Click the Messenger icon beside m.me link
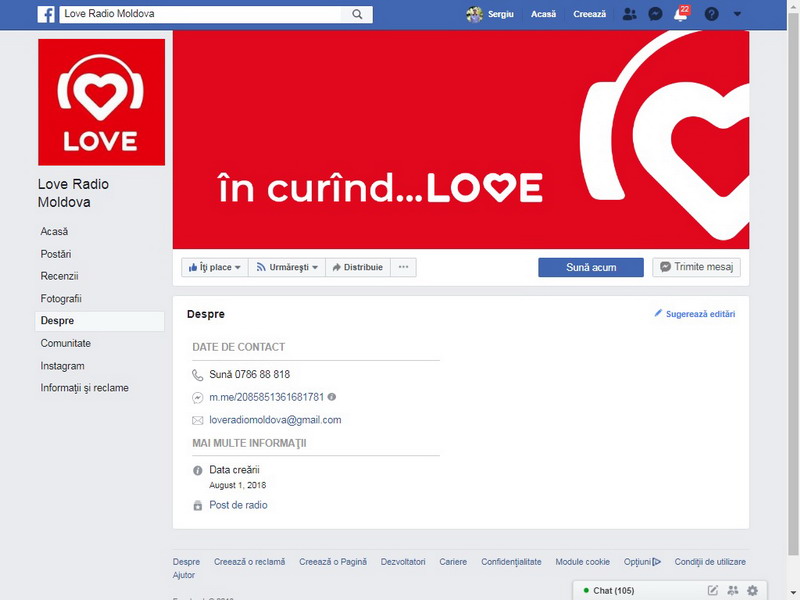This screenshot has height=600, width=800. pos(197,398)
